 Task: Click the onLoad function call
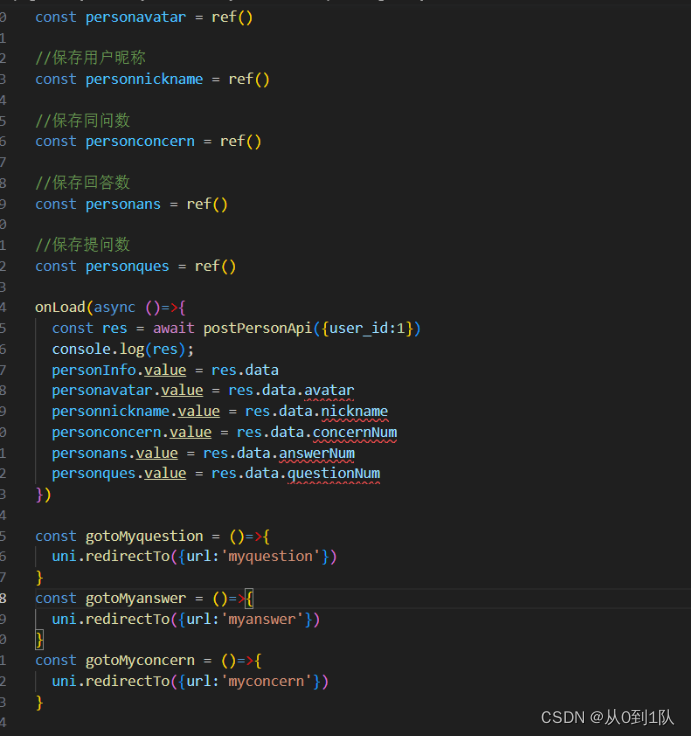[60, 307]
